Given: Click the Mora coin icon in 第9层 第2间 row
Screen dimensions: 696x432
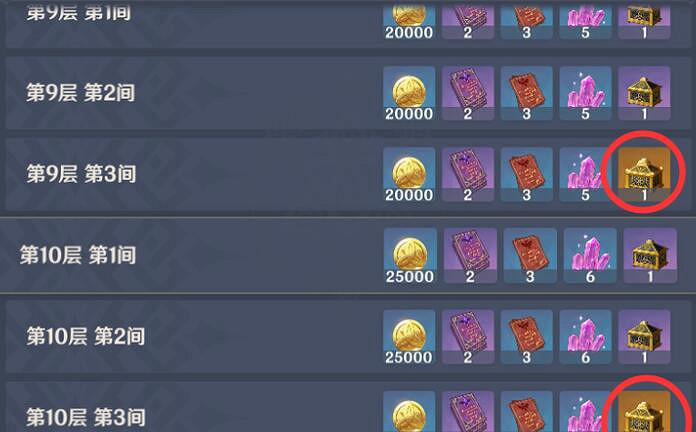Looking at the screenshot, I should click(x=409, y=93).
